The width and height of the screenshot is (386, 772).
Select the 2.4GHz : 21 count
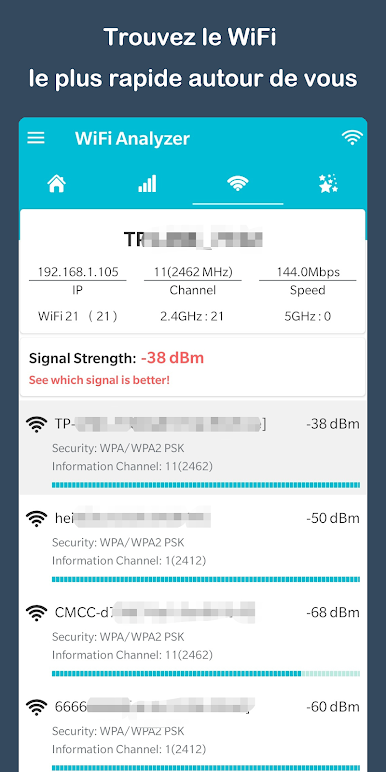tap(192, 316)
